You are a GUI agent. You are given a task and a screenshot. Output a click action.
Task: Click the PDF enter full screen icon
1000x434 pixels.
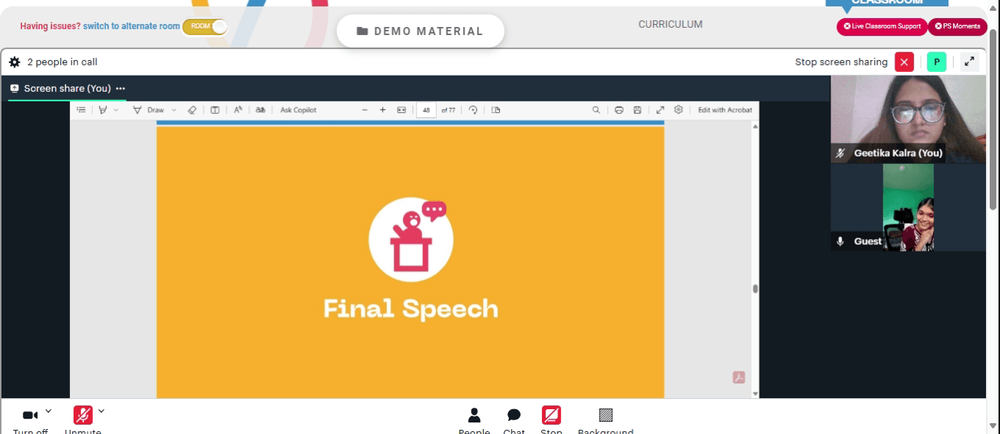pos(660,110)
